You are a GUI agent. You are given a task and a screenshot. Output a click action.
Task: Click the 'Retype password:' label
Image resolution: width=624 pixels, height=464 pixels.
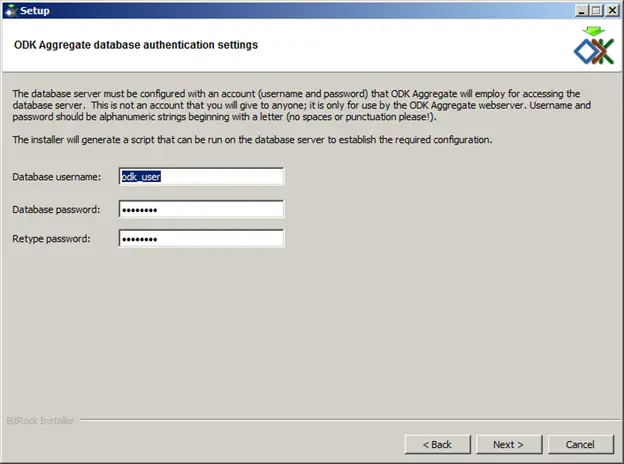[51, 239]
